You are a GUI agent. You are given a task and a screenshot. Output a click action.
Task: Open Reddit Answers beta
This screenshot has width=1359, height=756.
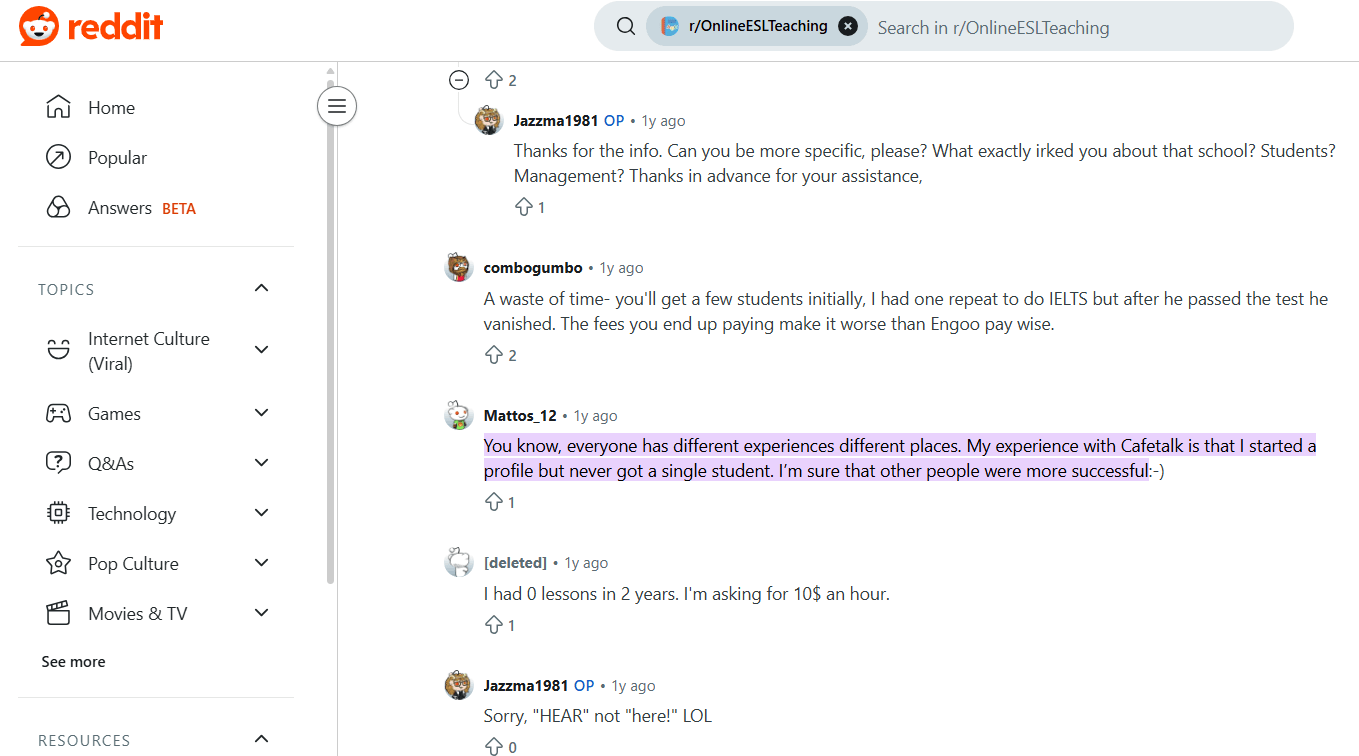tap(120, 208)
